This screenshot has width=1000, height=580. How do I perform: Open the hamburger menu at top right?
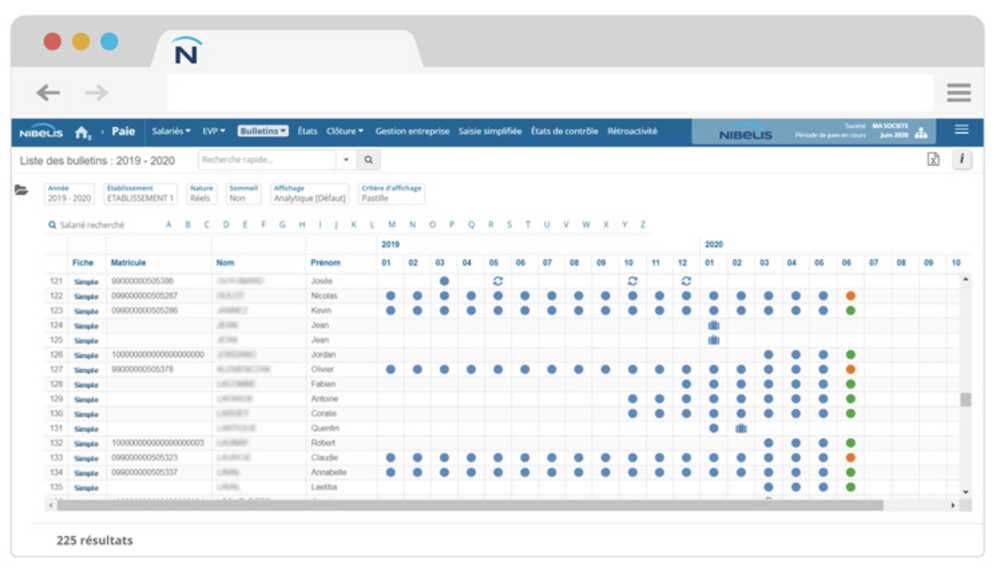click(960, 129)
